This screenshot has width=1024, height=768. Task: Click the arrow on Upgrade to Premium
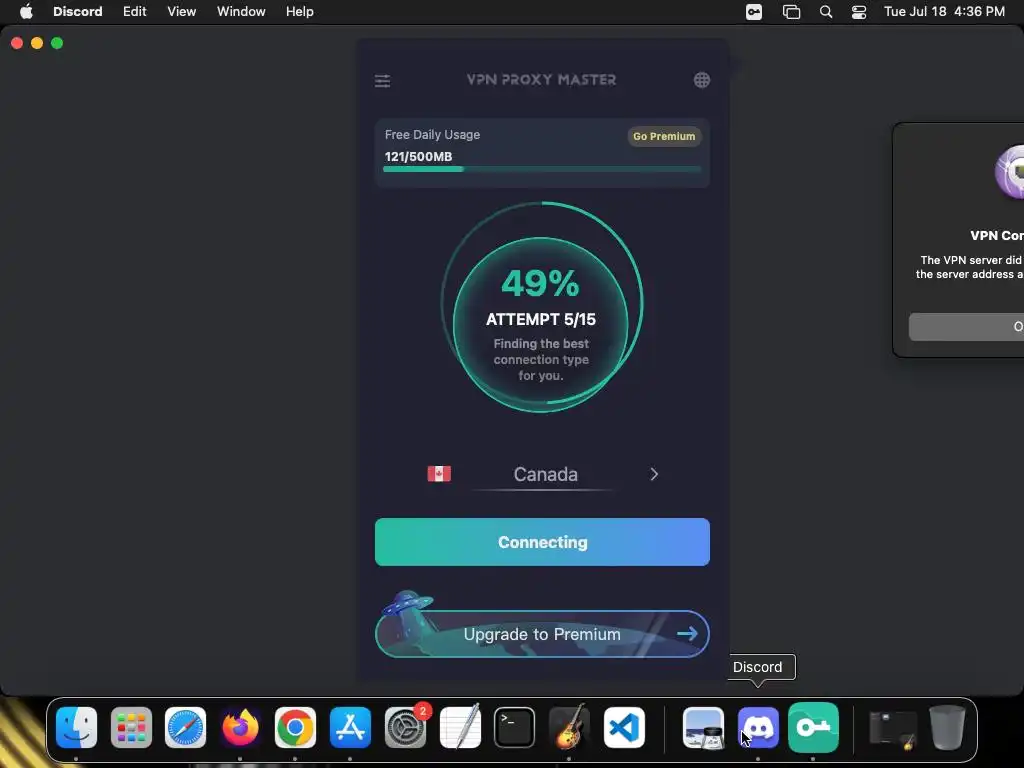(x=687, y=633)
